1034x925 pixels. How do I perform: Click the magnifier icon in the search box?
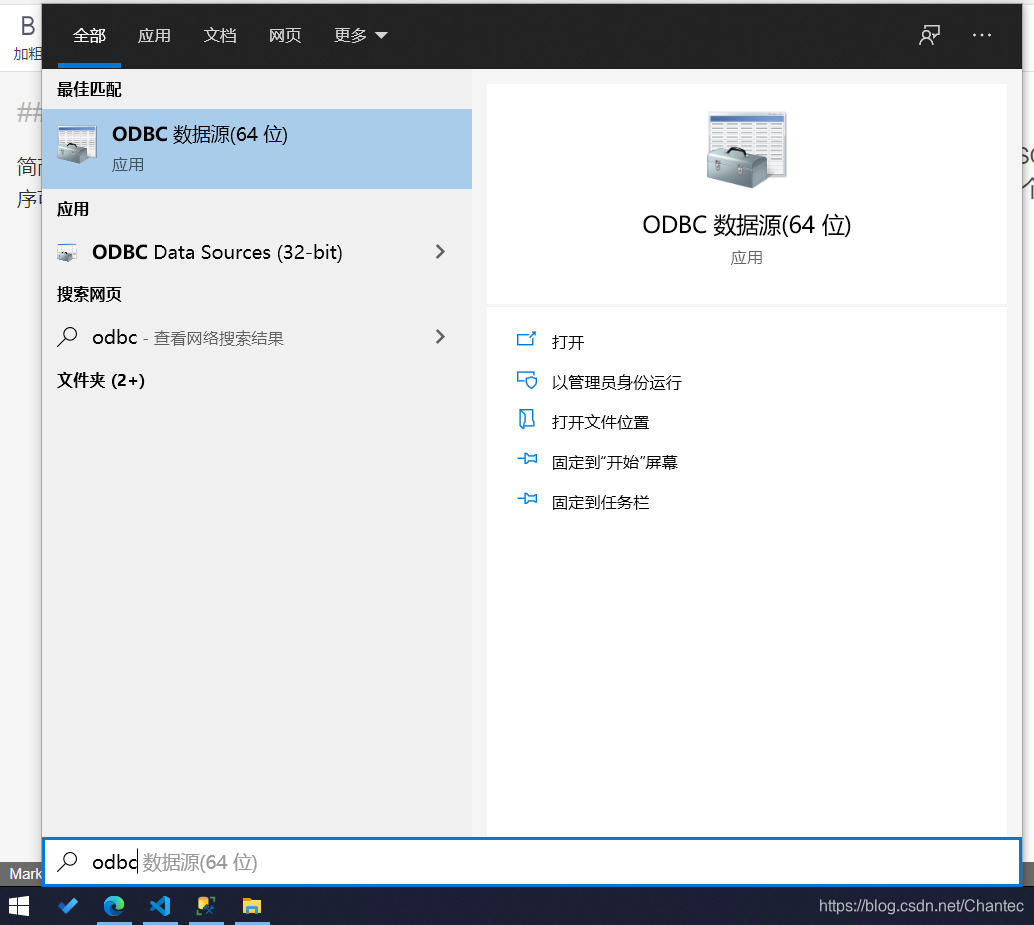pyautogui.click(x=69, y=862)
